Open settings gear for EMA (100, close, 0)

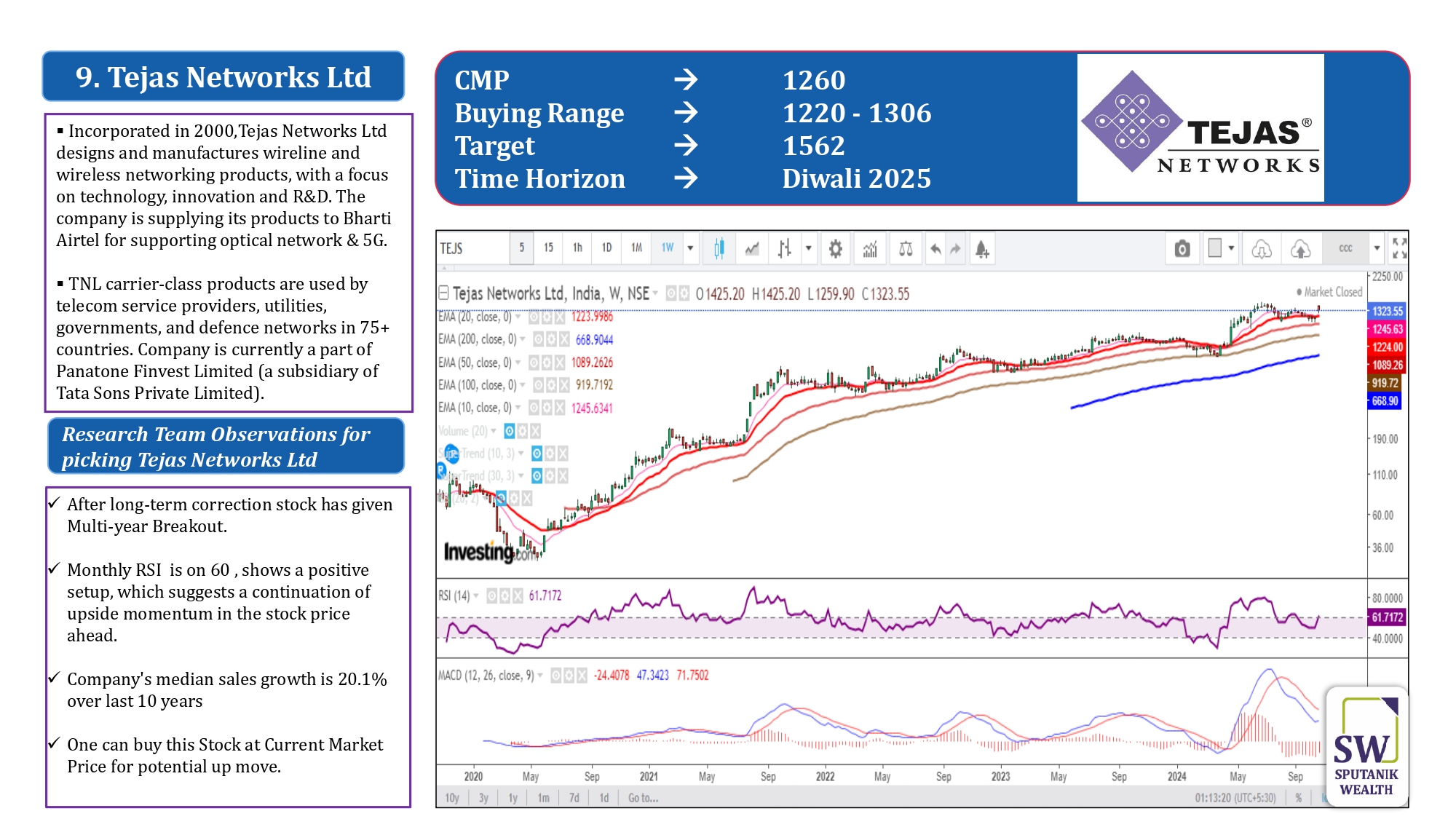click(x=551, y=385)
